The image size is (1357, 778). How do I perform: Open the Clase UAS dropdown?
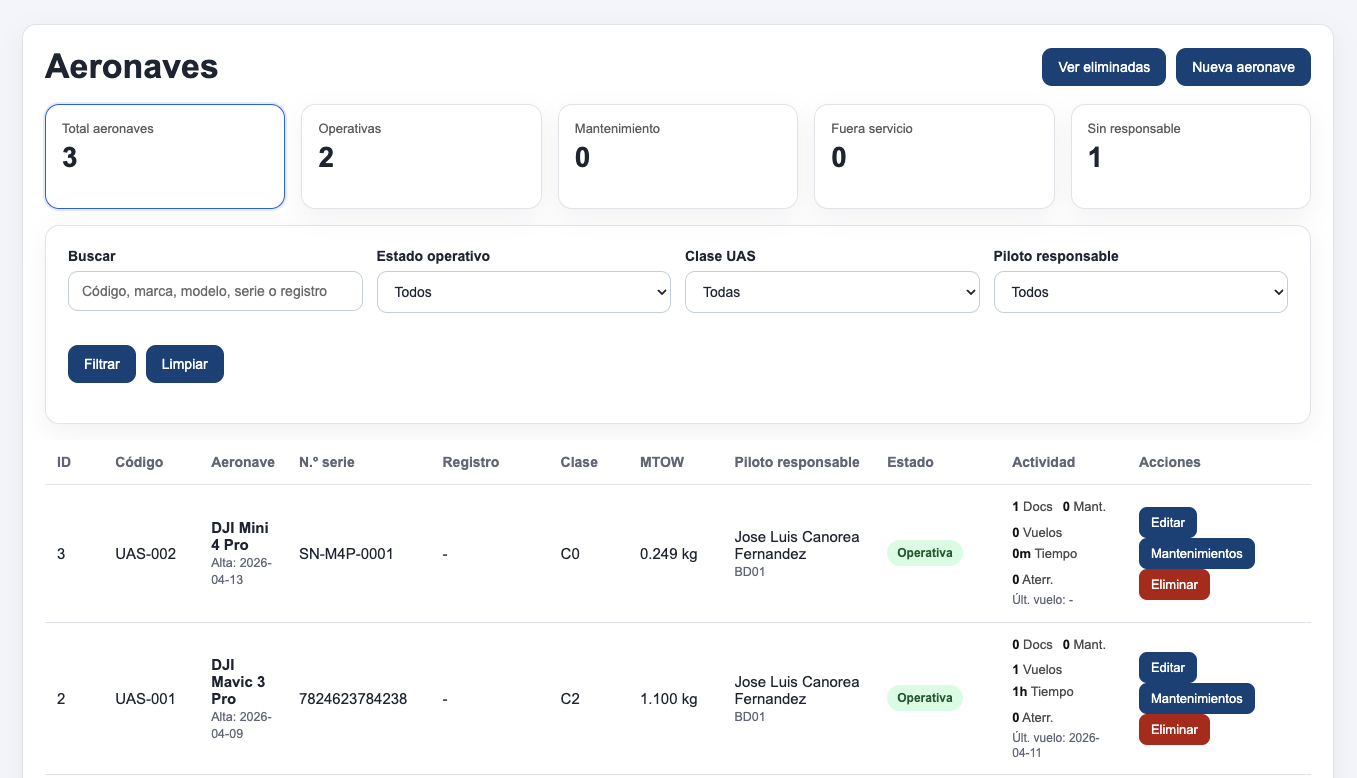[832, 292]
